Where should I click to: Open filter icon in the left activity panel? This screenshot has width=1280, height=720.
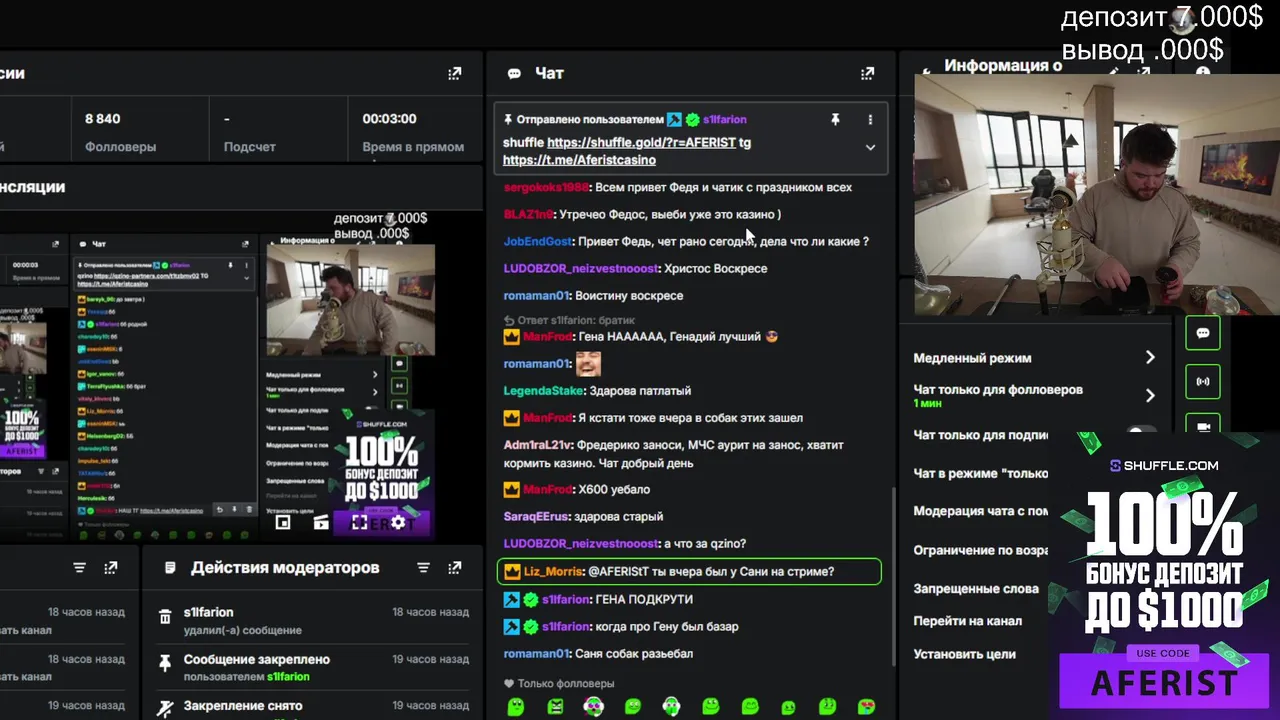coord(79,568)
